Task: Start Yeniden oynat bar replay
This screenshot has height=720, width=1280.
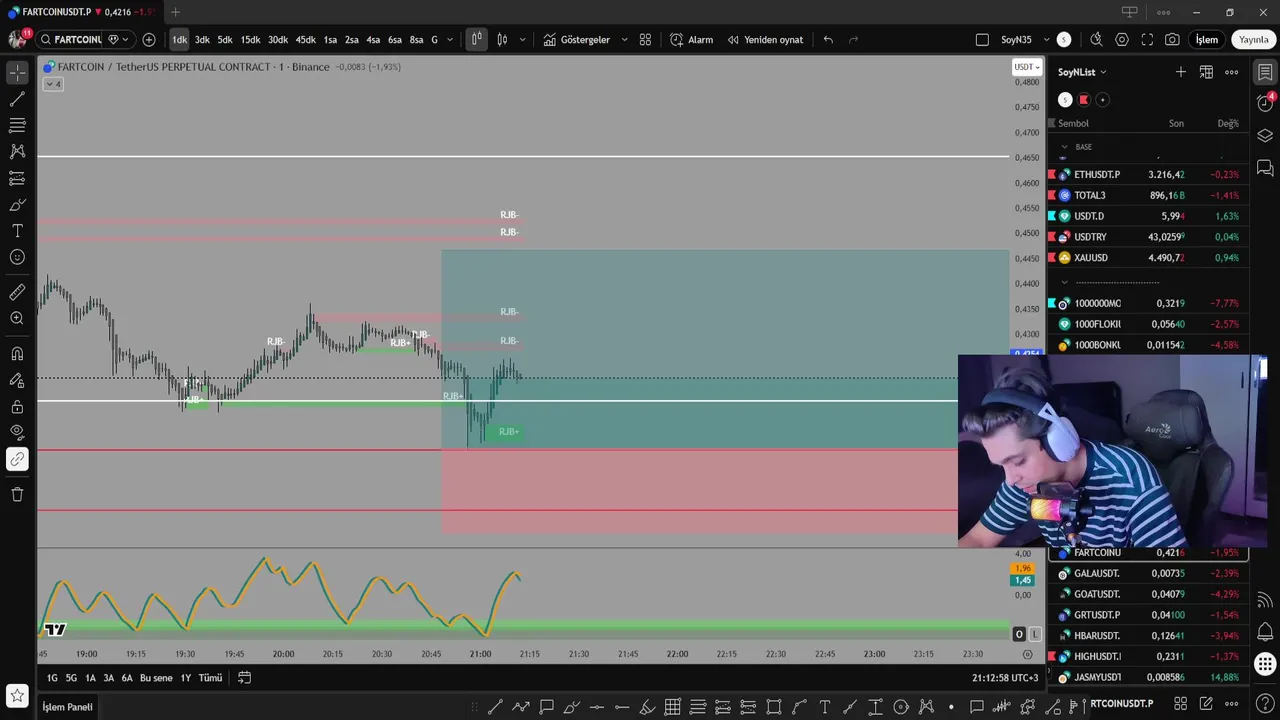Action: [765, 40]
